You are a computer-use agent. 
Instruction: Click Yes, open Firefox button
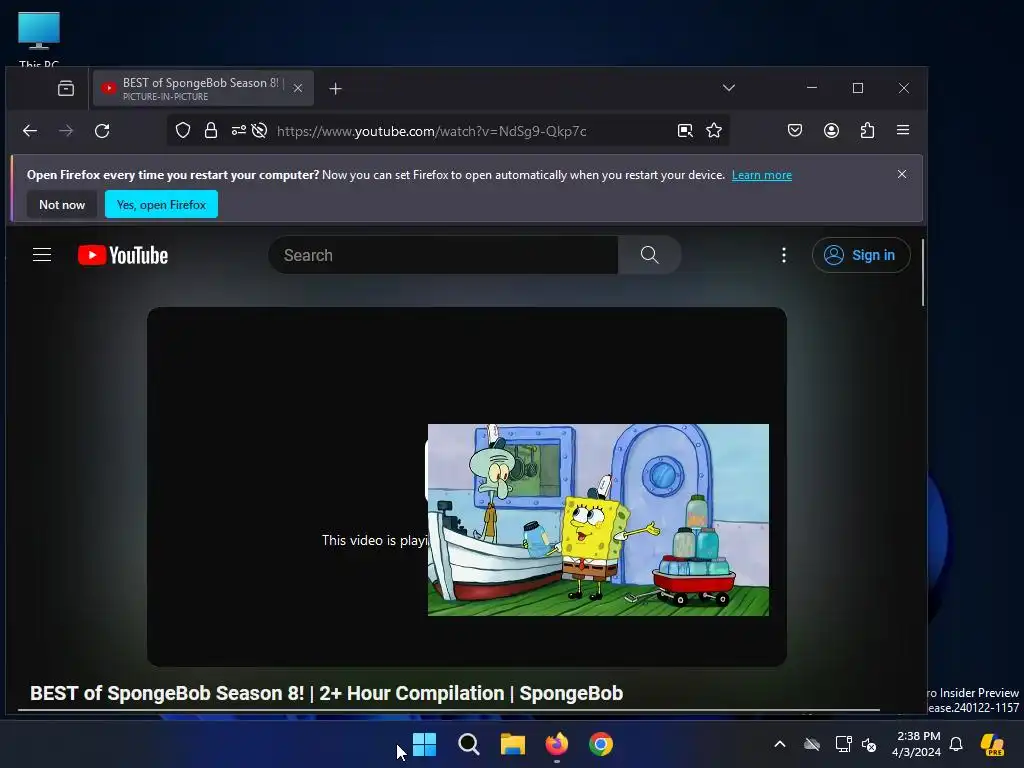tap(161, 204)
